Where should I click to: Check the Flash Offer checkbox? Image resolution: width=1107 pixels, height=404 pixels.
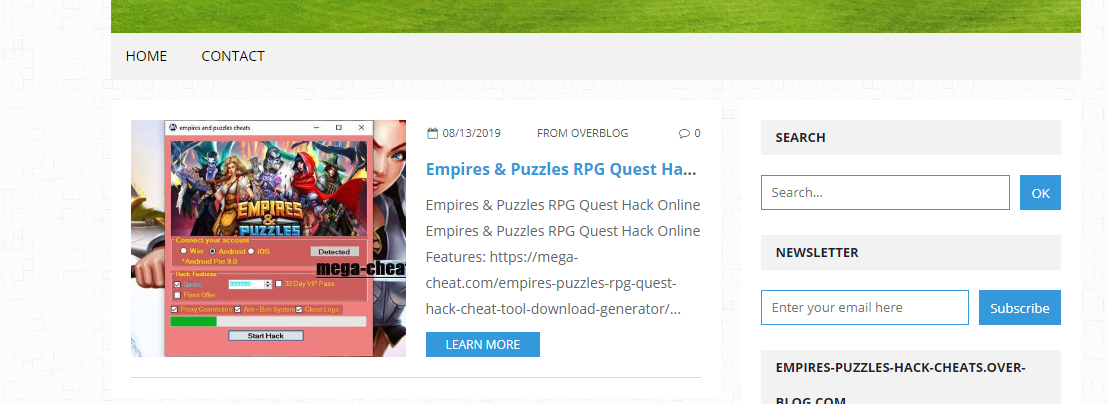pyautogui.click(x=177, y=295)
